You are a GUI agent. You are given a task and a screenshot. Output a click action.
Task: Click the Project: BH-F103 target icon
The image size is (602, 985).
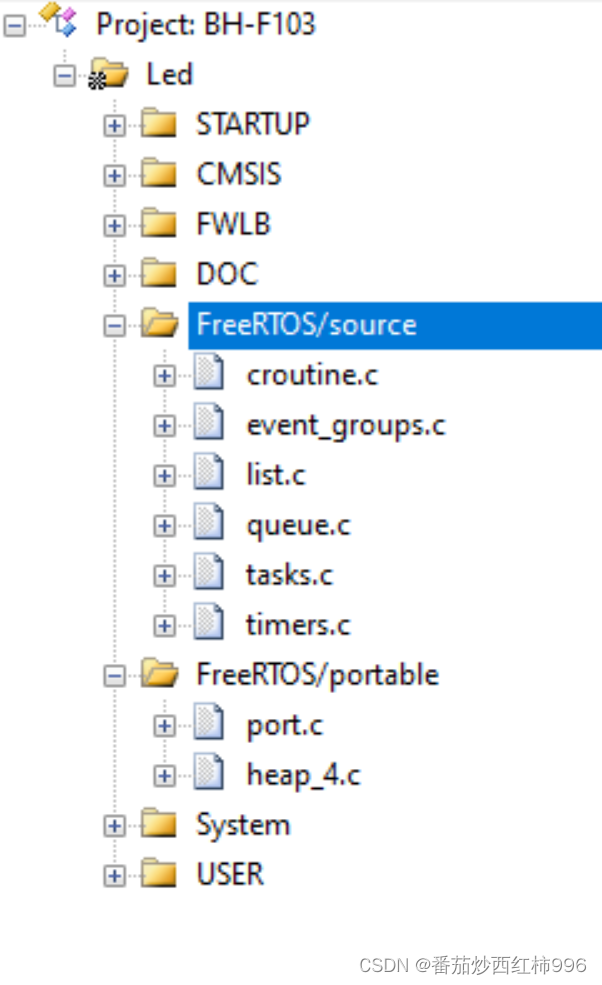pos(58,22)
